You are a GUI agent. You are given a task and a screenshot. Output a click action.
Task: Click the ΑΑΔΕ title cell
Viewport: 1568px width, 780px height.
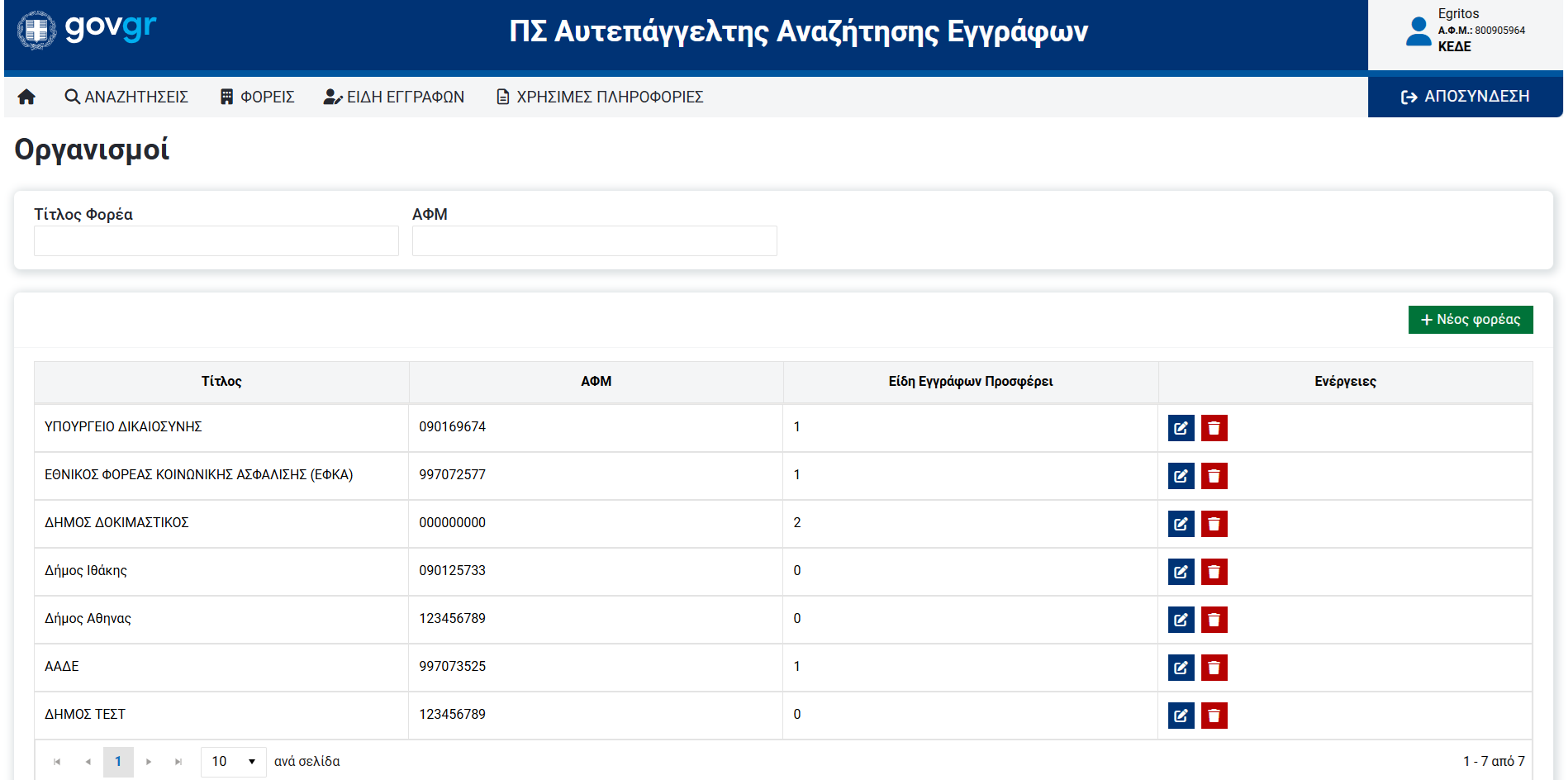pyautogui.click(x=221, y=667)
